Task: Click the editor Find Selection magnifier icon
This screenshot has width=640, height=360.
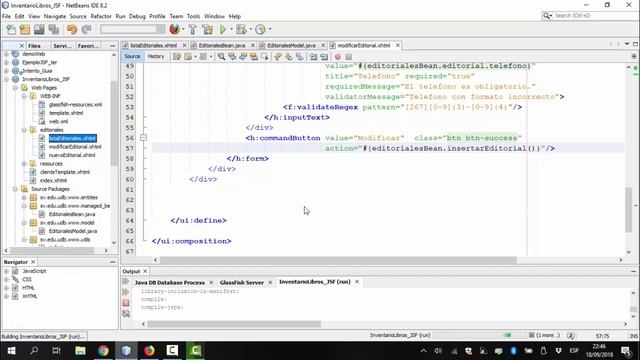Action: click(221, 57)
